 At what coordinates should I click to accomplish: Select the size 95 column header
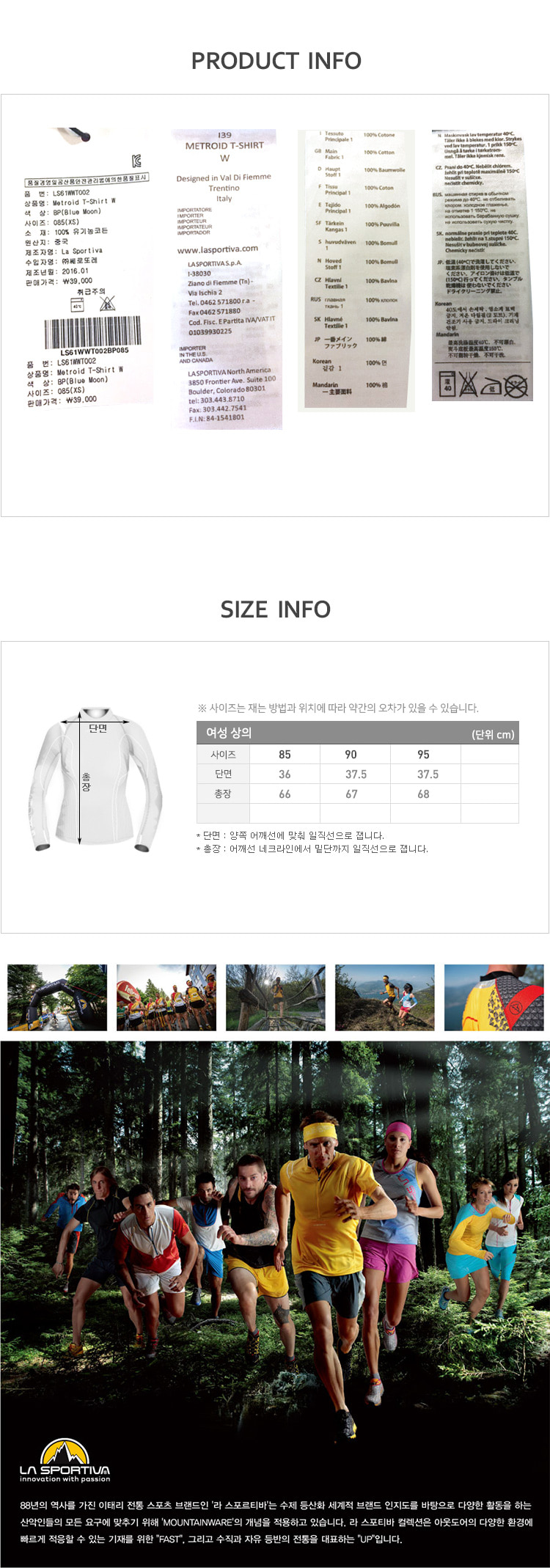pyautogui.click(x=423, y=754)
